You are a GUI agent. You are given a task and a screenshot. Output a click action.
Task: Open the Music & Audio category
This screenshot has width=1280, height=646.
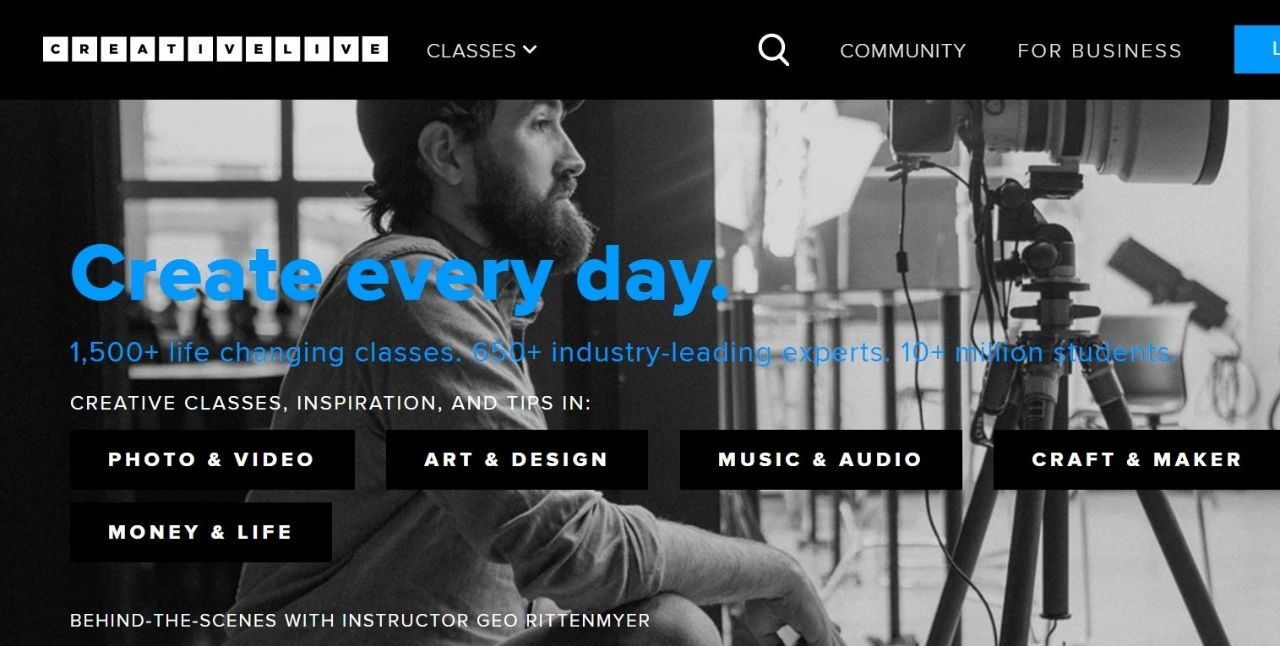[820, 460]
